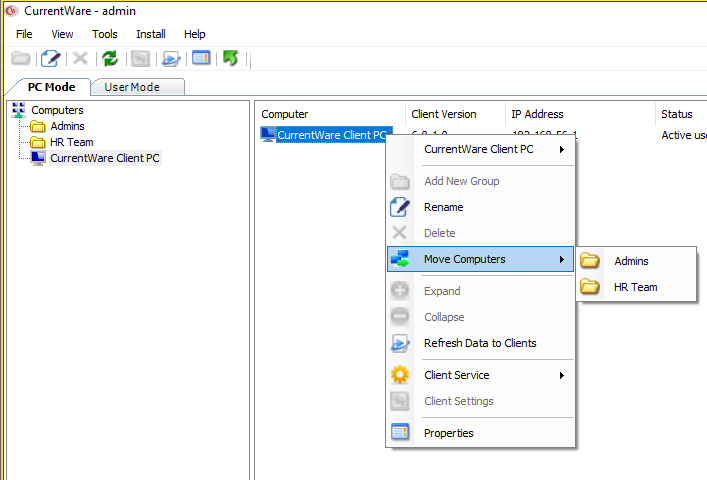Open the Tools menu

point(105,34)
